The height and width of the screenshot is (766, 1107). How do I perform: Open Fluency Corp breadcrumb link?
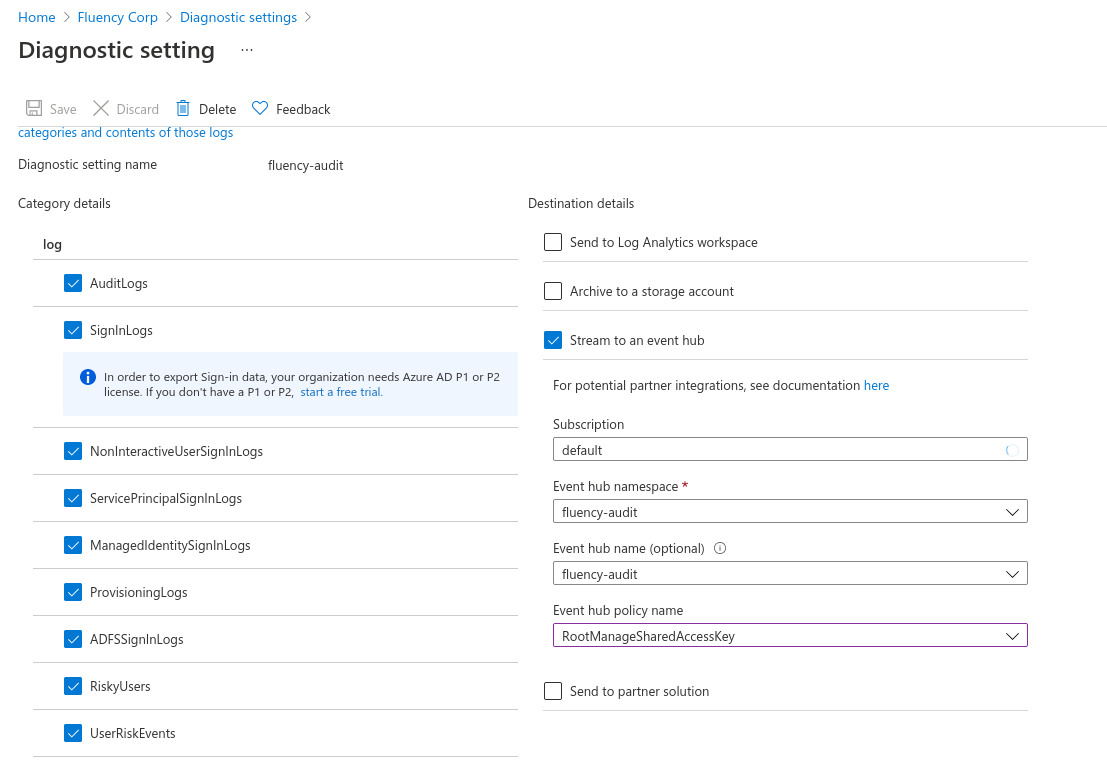click(x=117, y=17)
